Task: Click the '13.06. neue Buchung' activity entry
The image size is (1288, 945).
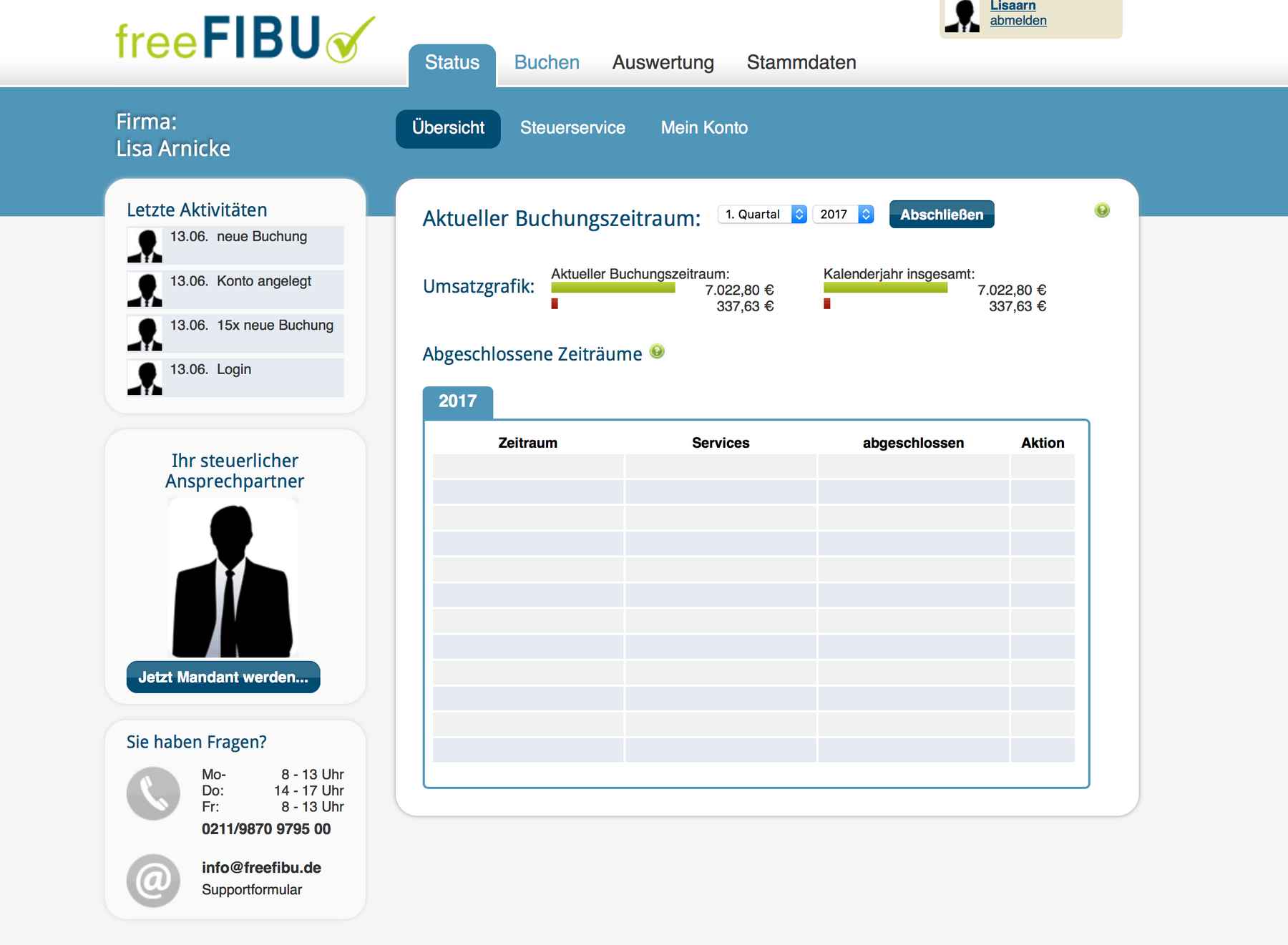Action: pyautogui.click(x=235, y=245)
